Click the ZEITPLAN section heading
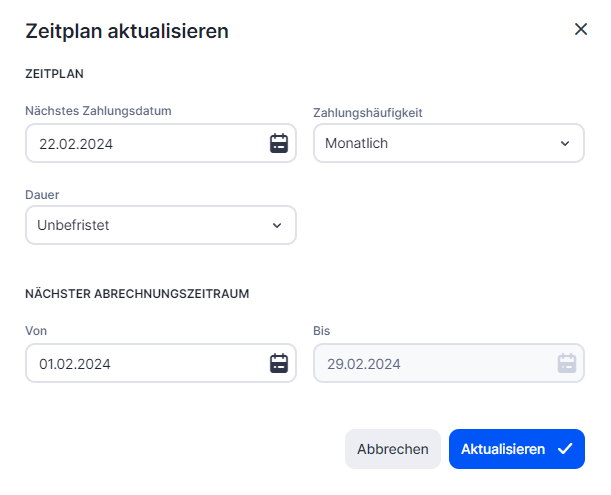 coord(54,73)
